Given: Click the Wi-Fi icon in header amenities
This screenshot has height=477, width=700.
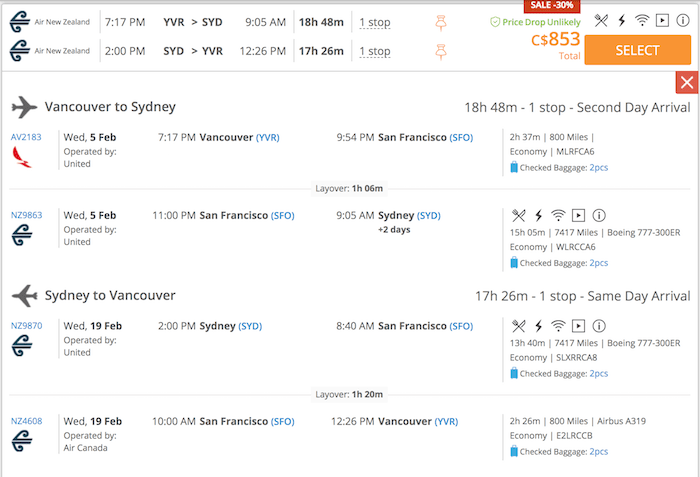Looking at the screenshot, I should coord(642,20).
